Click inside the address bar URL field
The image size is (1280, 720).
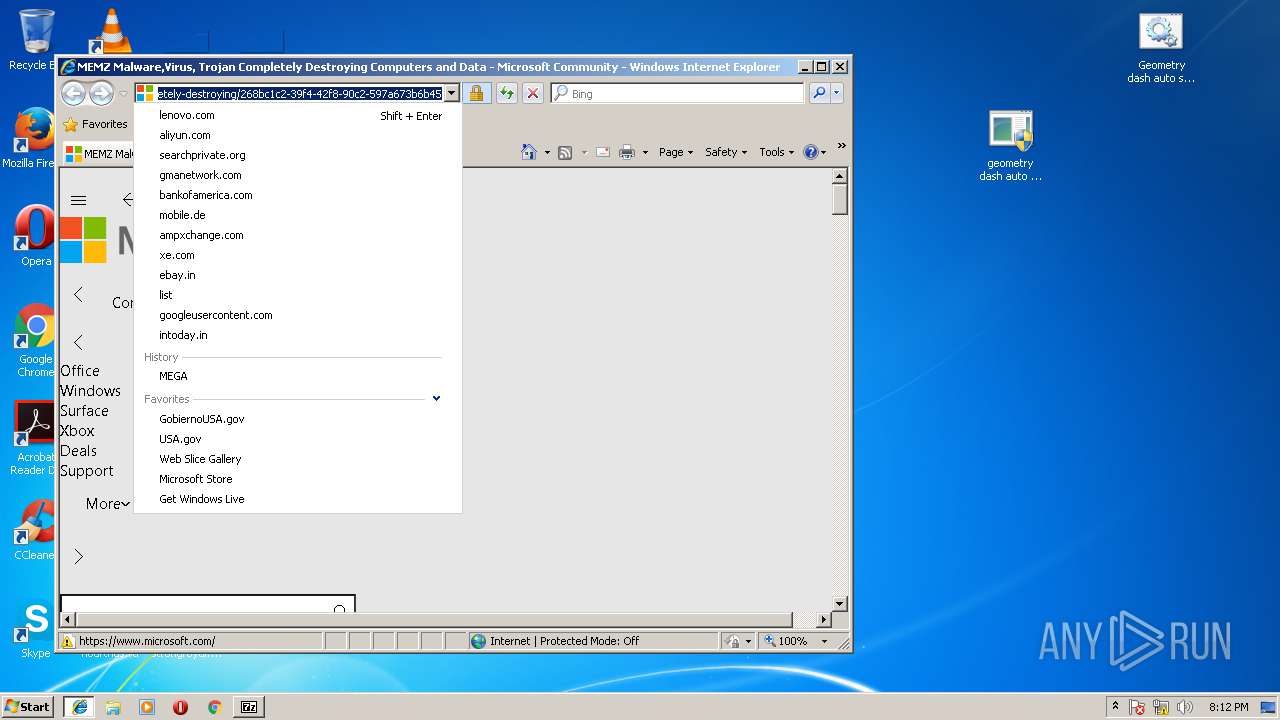(299, 93)
